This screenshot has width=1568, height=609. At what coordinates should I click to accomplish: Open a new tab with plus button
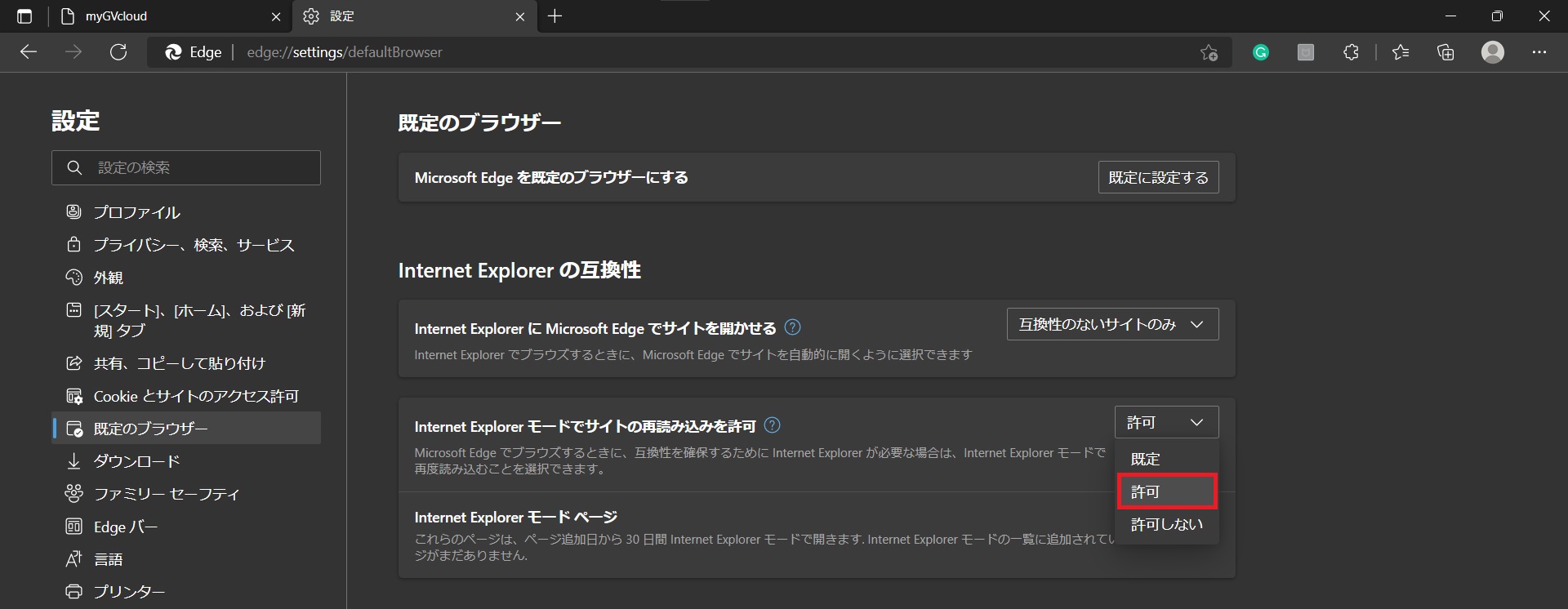coord(555,16)
